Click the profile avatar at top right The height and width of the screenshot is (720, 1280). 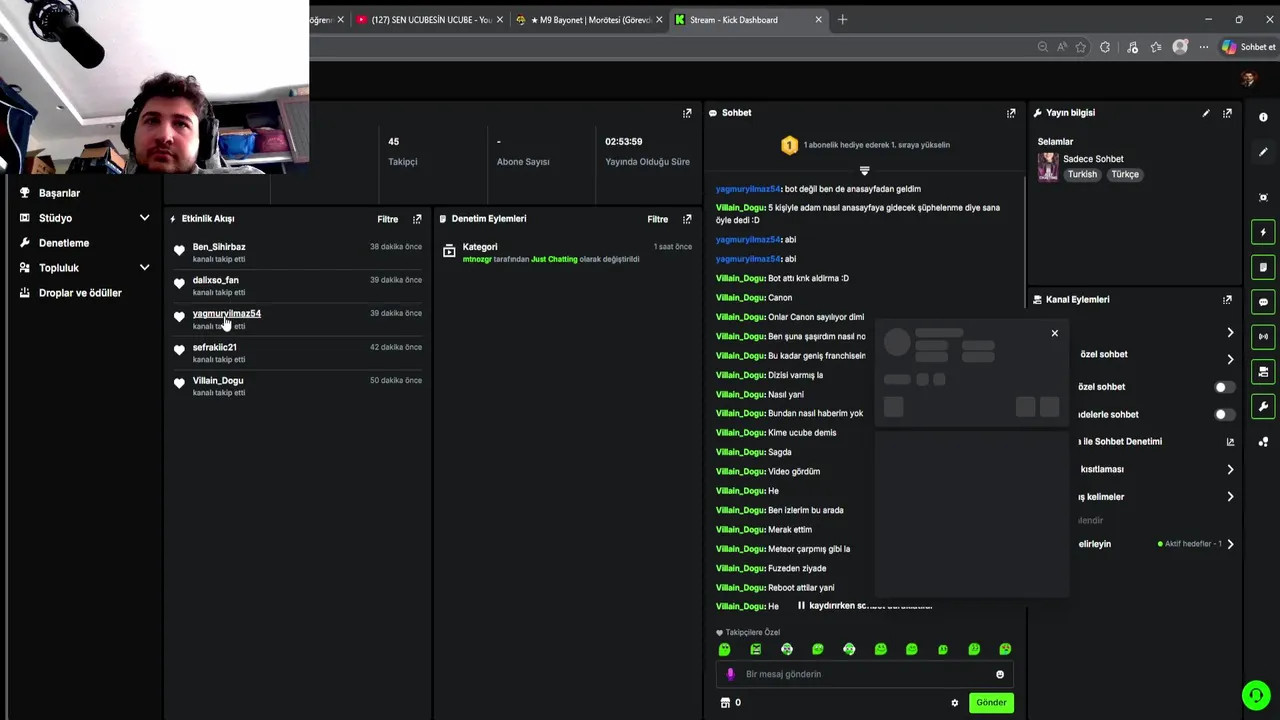click(x=1248, y=80)
